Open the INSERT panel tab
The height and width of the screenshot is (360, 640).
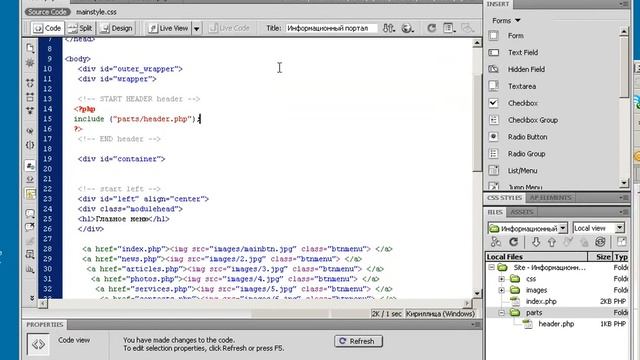498,4
